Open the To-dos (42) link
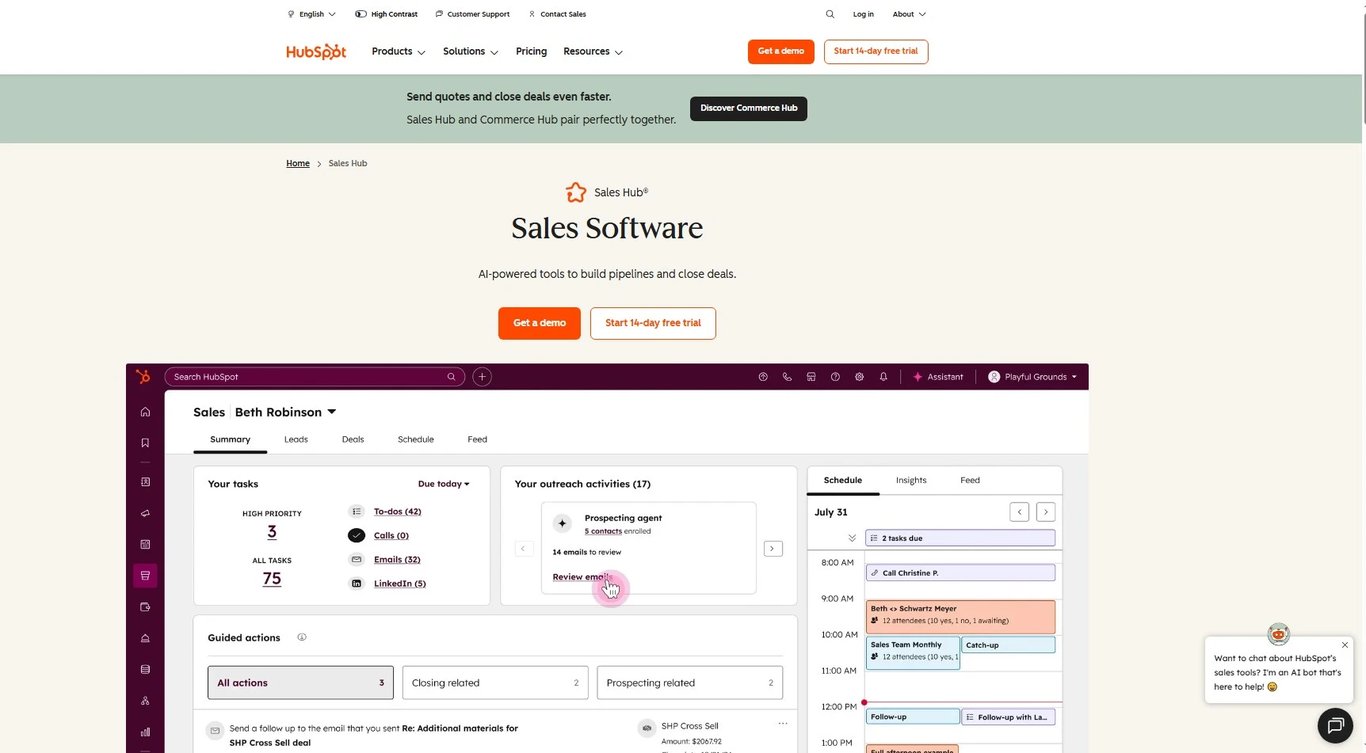 coord(398,511)
